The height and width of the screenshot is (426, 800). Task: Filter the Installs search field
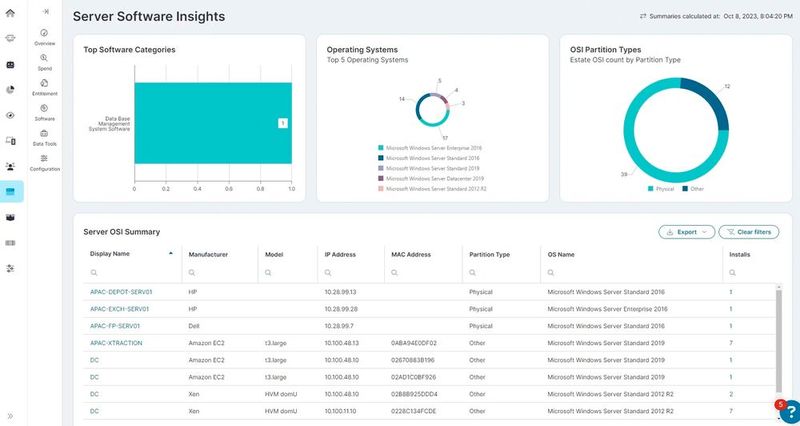[753, 273]
